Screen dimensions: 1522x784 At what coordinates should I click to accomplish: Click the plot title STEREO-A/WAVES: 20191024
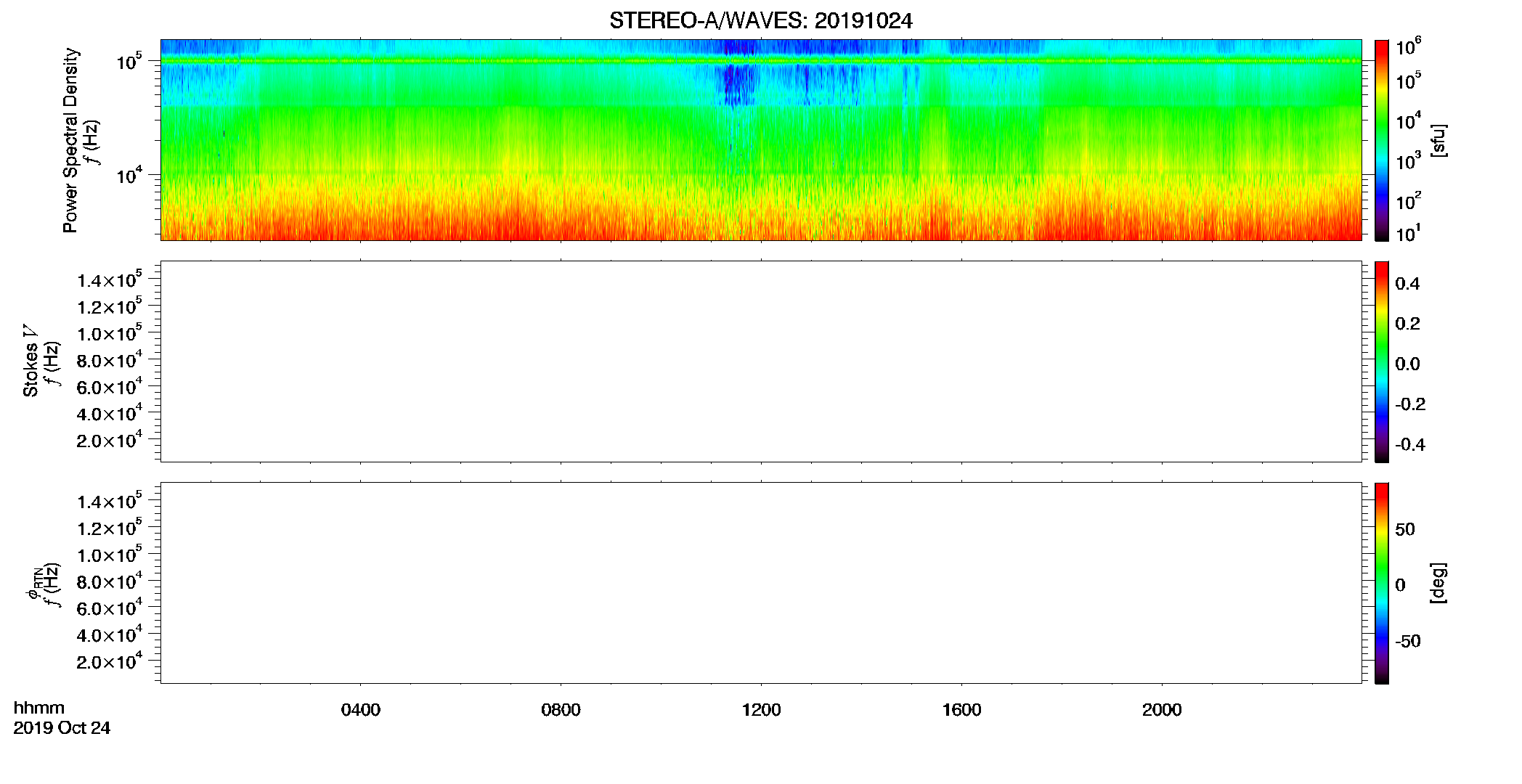click(760, 21)
